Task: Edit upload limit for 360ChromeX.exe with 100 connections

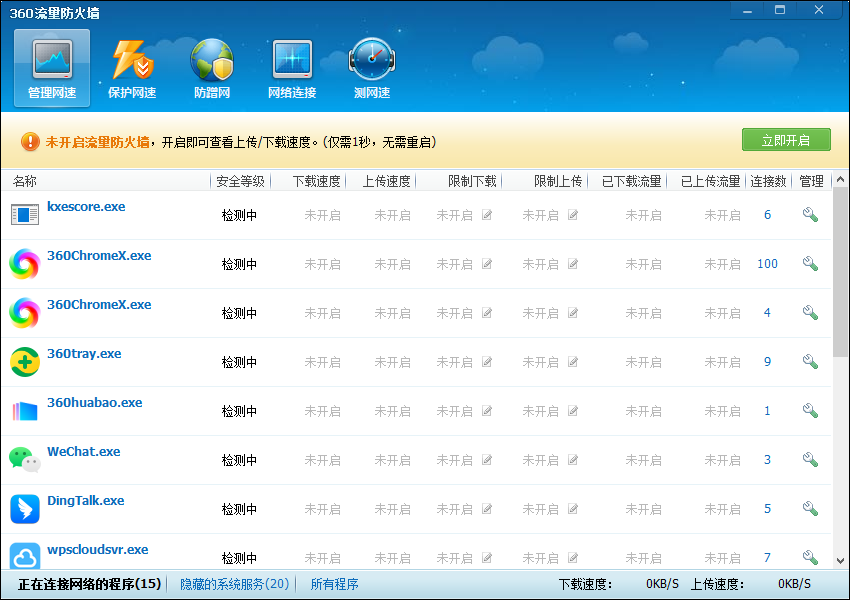Action: (x=572, y=264)
